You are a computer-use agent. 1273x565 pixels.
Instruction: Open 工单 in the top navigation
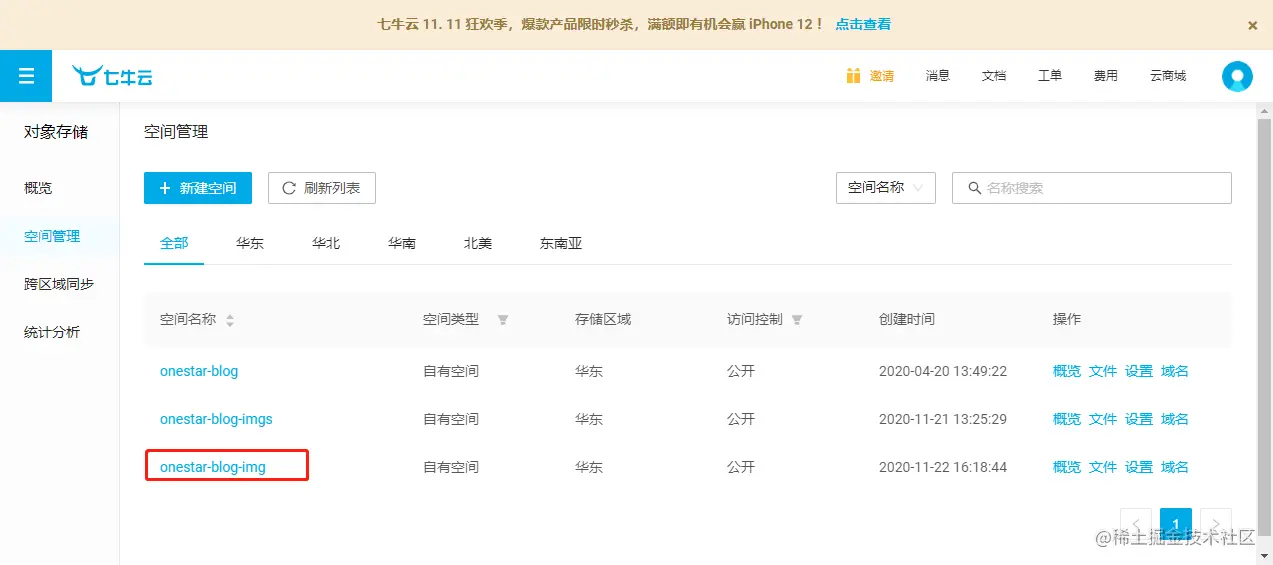(x=1050, y=76)
